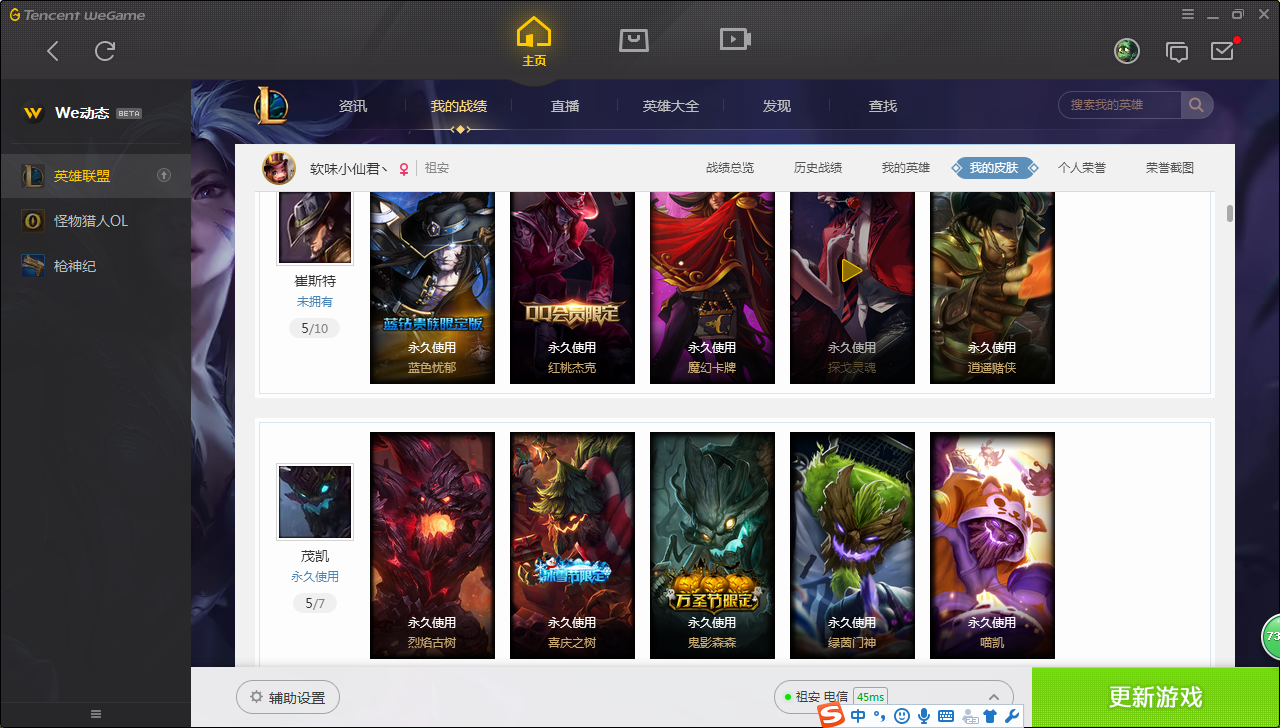Open the 英雄大全 menu
The height and width of the screenshot is (728, 1280).
coord(671,106)
